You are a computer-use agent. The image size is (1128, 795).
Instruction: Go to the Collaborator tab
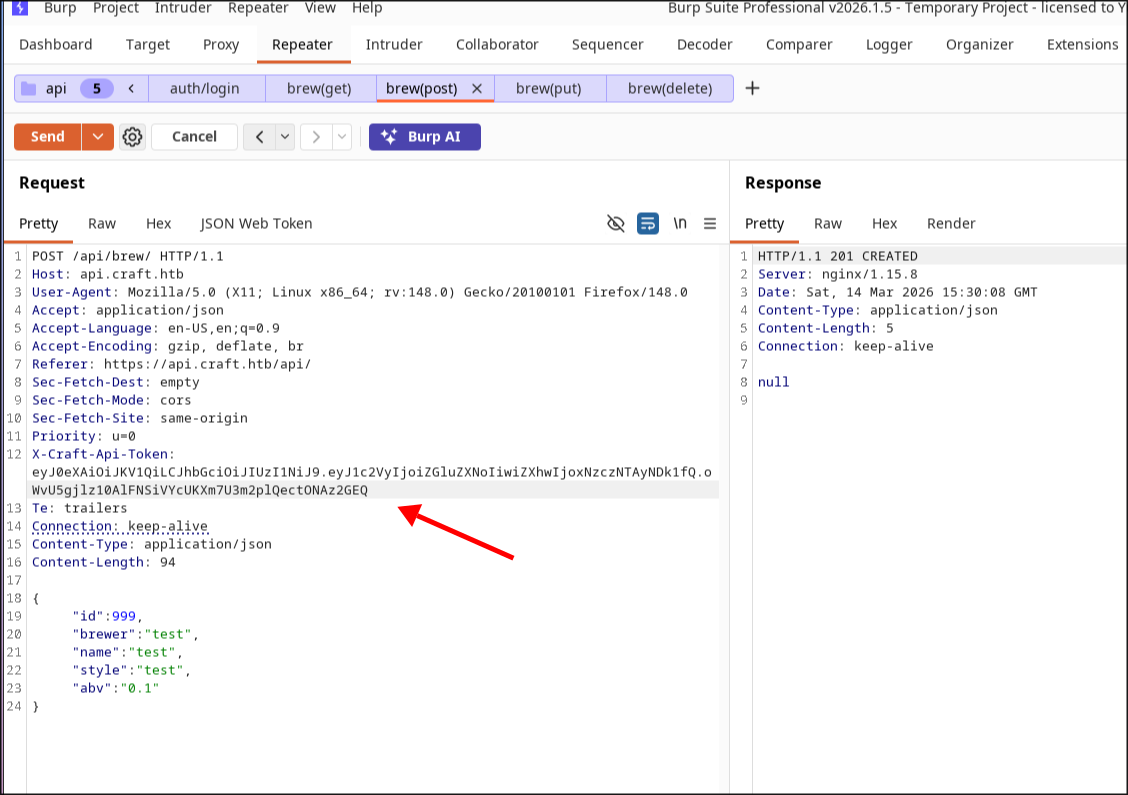(497, 45)
